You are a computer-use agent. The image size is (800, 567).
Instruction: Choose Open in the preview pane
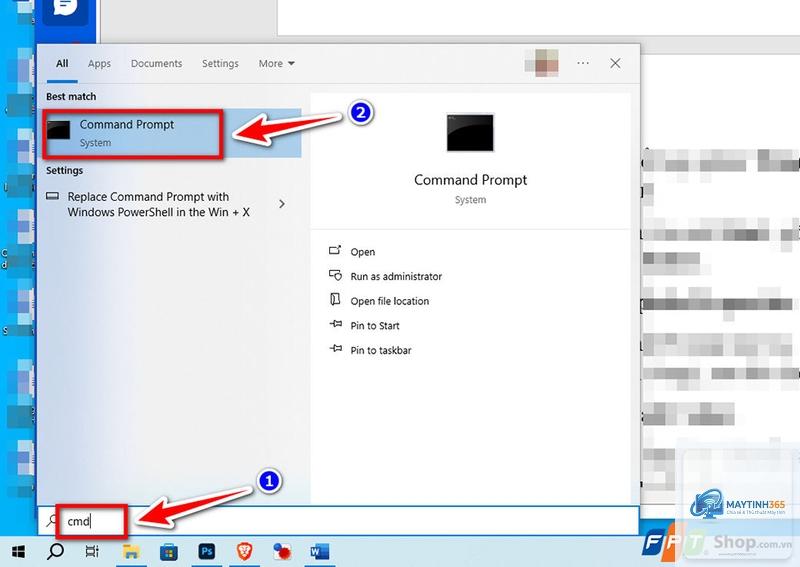point(363,252)
